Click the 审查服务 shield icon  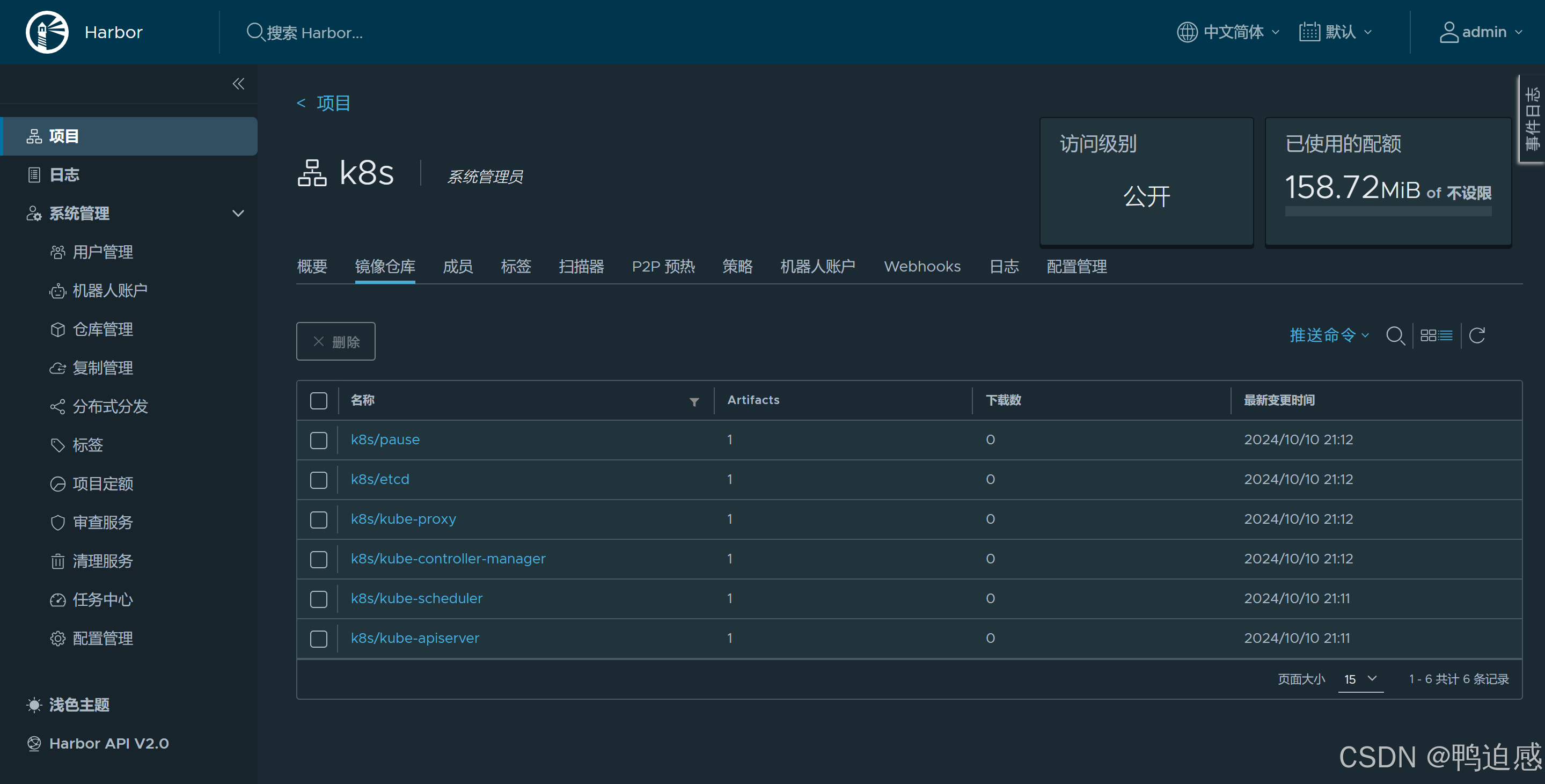pyautogui.click(x=57, y=523)
